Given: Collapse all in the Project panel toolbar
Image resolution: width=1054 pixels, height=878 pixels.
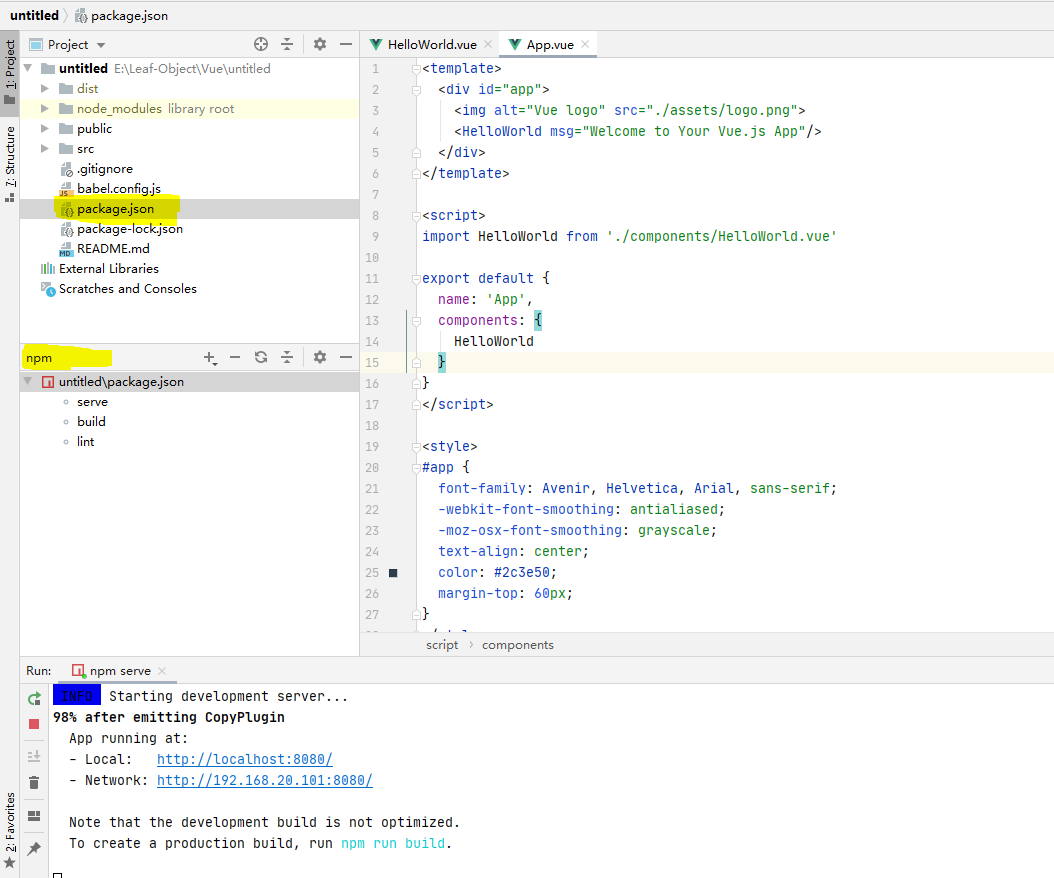Looking at the screenshot, I should click(287, 44).
